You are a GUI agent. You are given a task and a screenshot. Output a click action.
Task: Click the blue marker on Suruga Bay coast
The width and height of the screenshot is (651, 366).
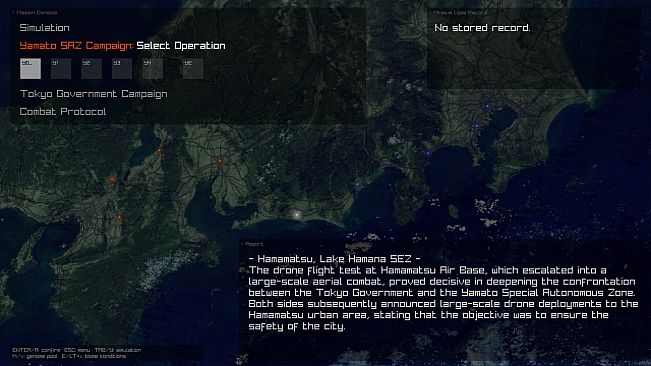pyautogui.click(x=358, y=184)
